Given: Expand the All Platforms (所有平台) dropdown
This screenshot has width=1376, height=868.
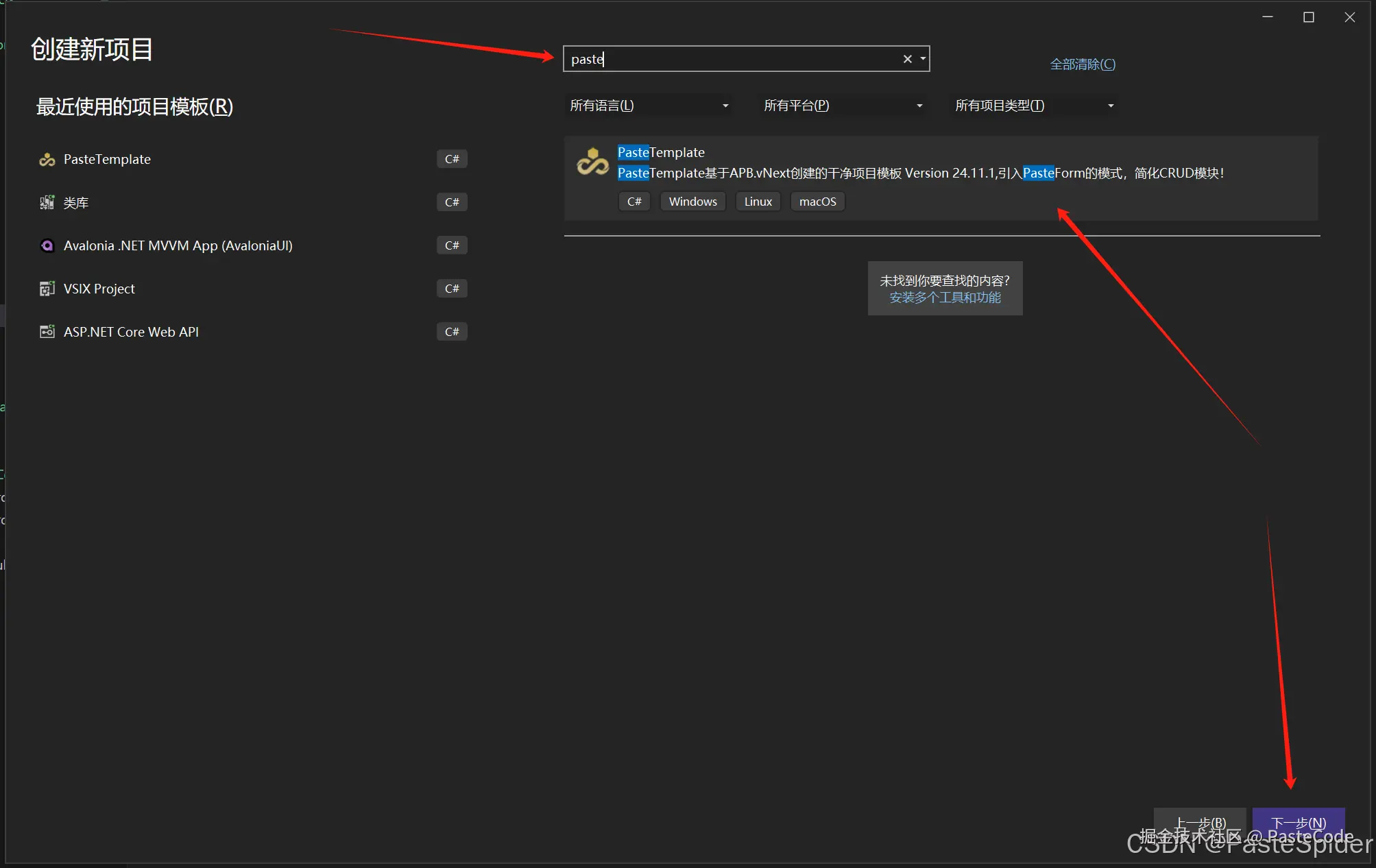Looking at the screenshot, I should [842, 106].
